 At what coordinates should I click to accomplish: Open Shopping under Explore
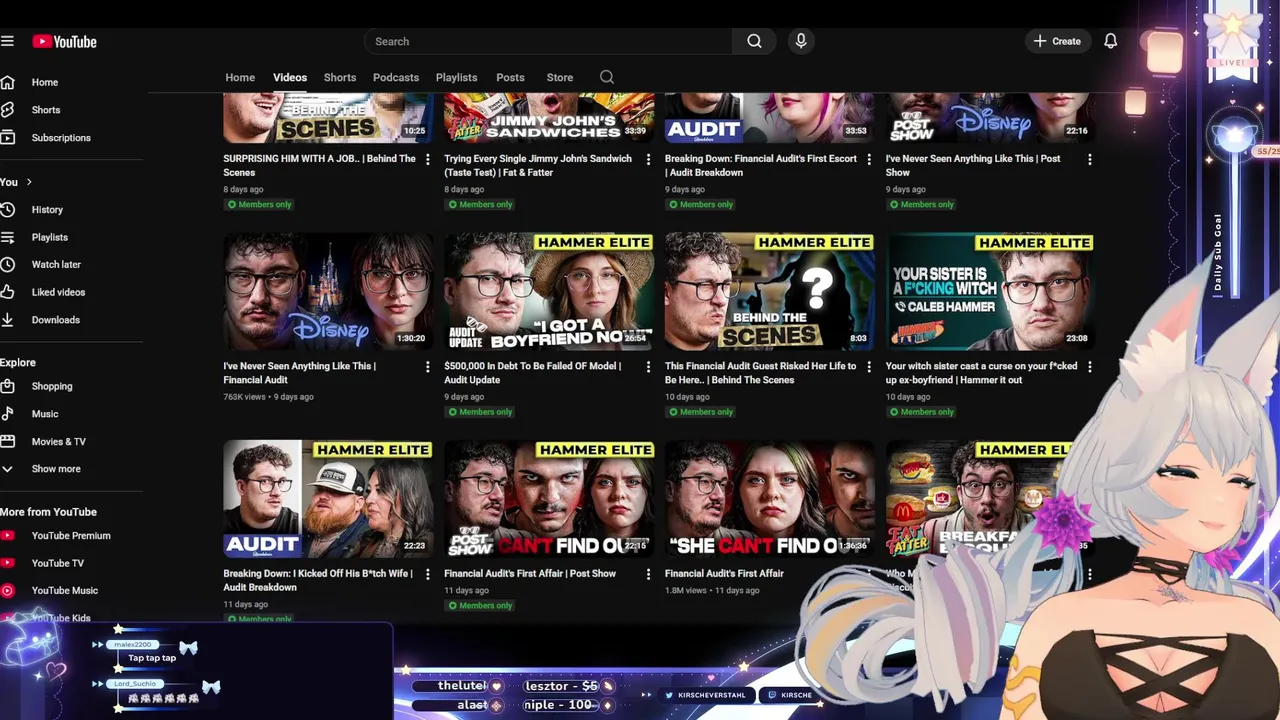(52, 386)
